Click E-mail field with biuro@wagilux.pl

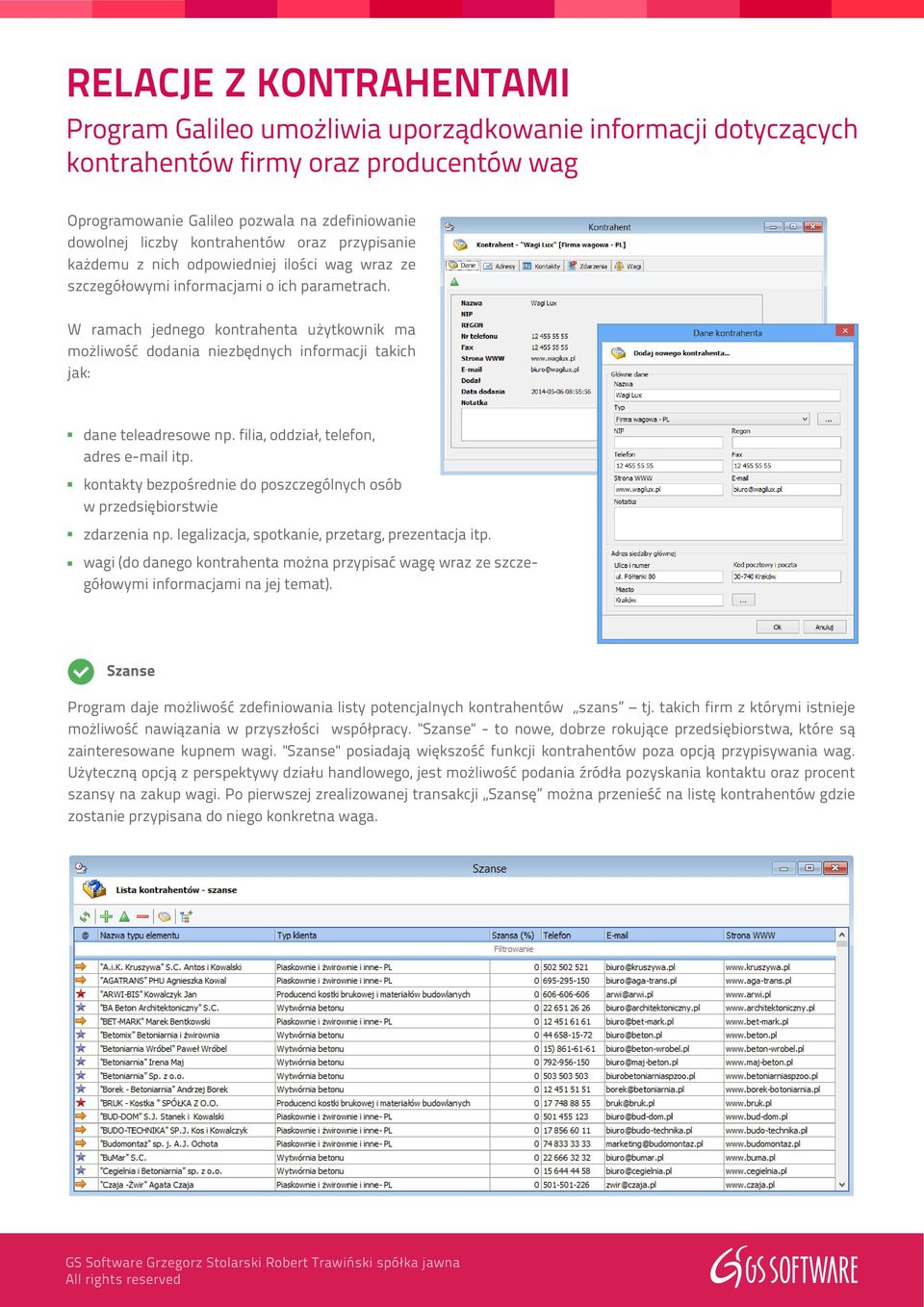[786, 490]
